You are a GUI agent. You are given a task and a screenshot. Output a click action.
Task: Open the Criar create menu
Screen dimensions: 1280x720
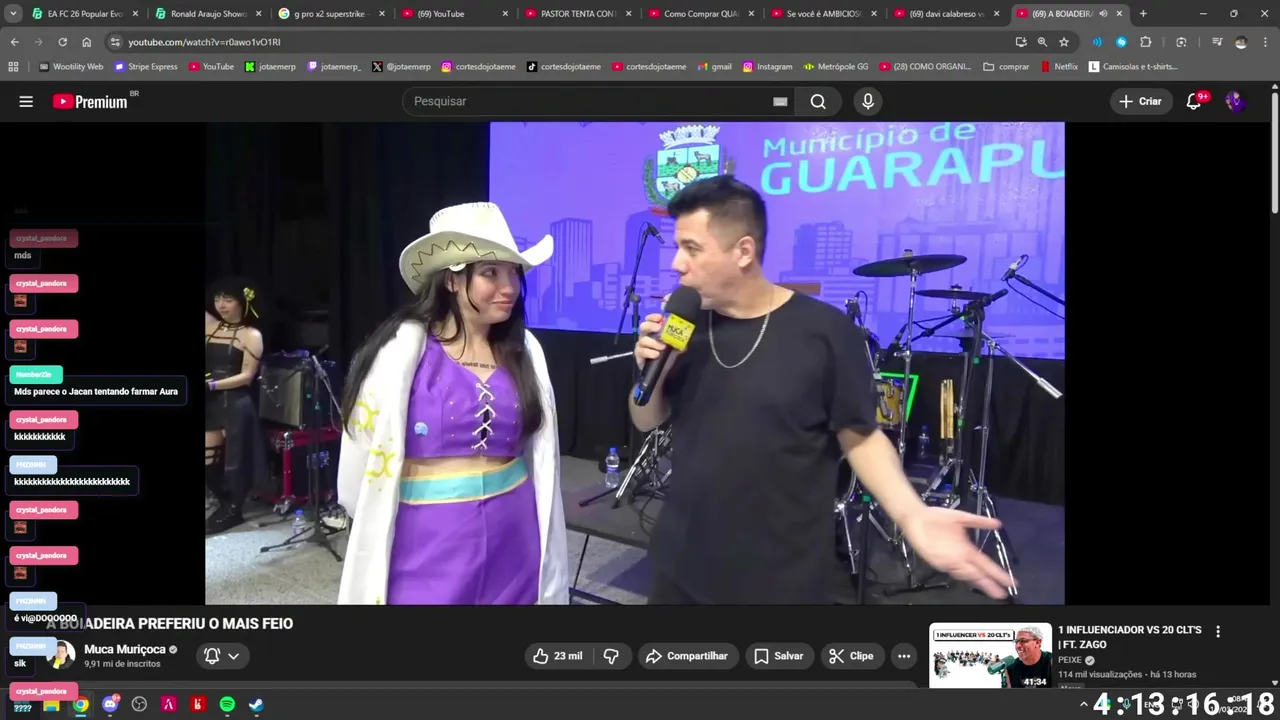(x=1140, y=101)
